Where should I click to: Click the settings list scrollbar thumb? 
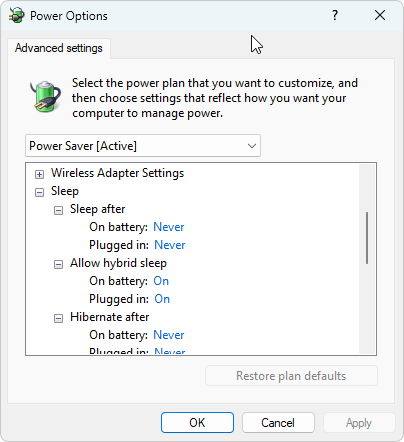click(367, 238)
